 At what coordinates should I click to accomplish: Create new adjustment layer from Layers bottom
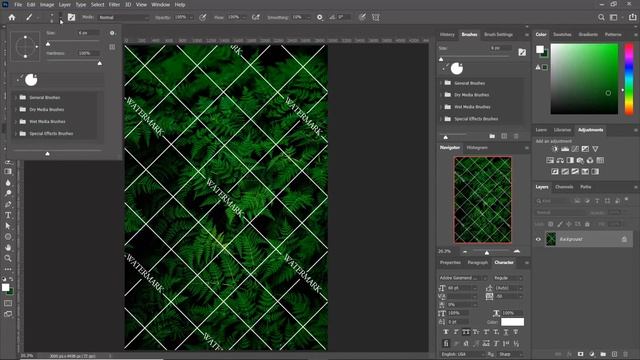592,354
